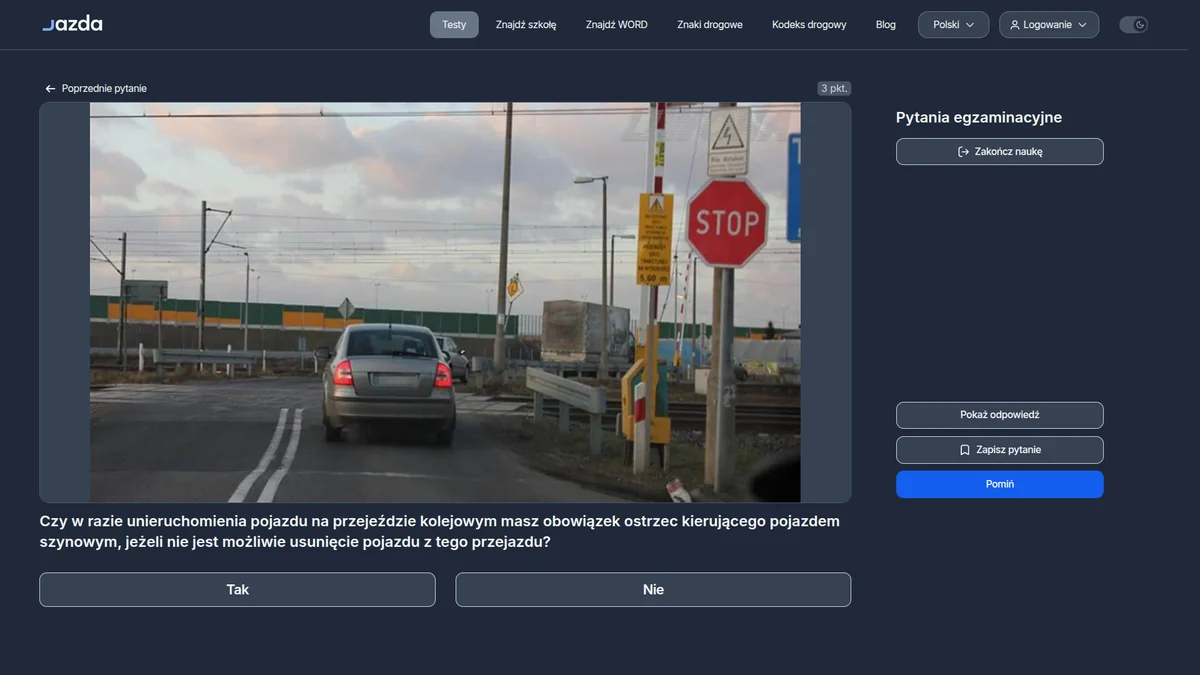This screenshot has width=1200, height=675.
Task: Open the Jazda logo home link
Action: tap(72, 24)
